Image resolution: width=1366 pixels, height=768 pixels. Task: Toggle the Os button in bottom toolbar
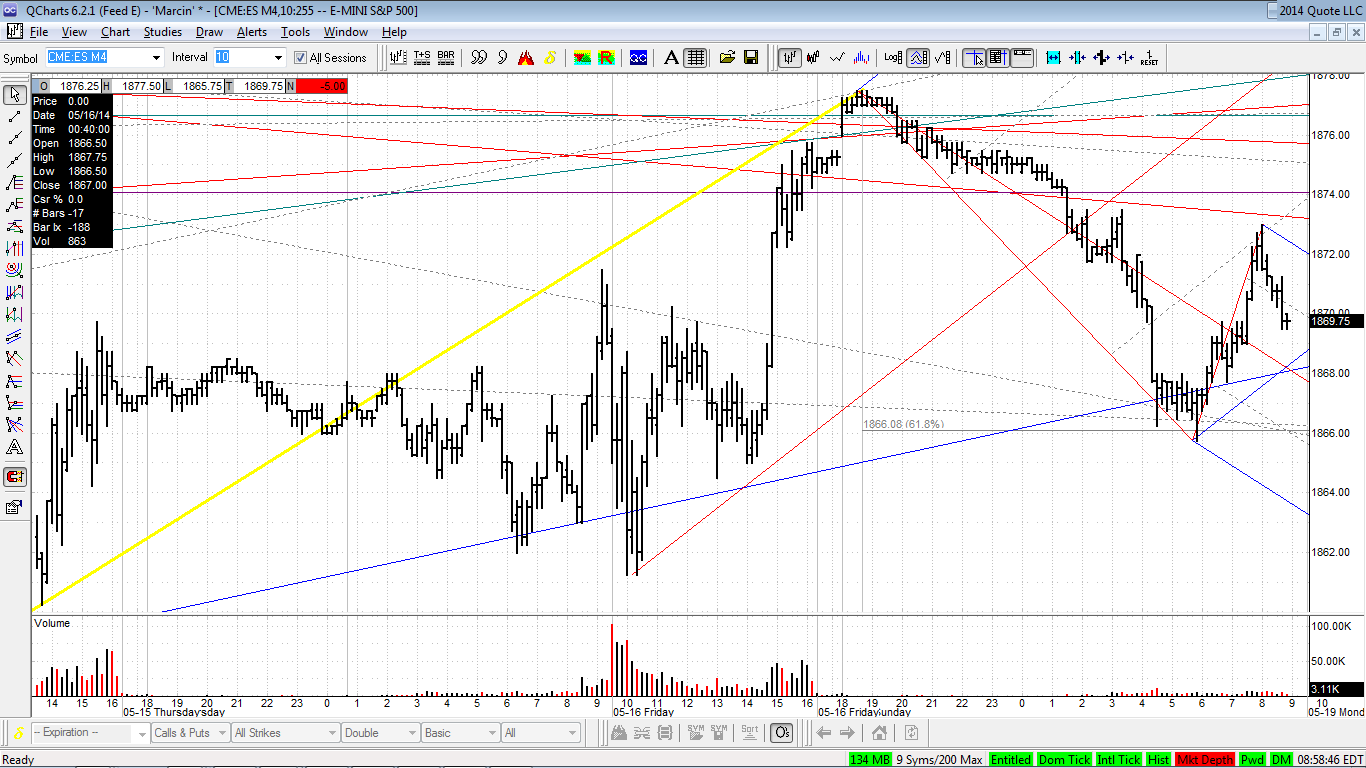click(782, 733)
